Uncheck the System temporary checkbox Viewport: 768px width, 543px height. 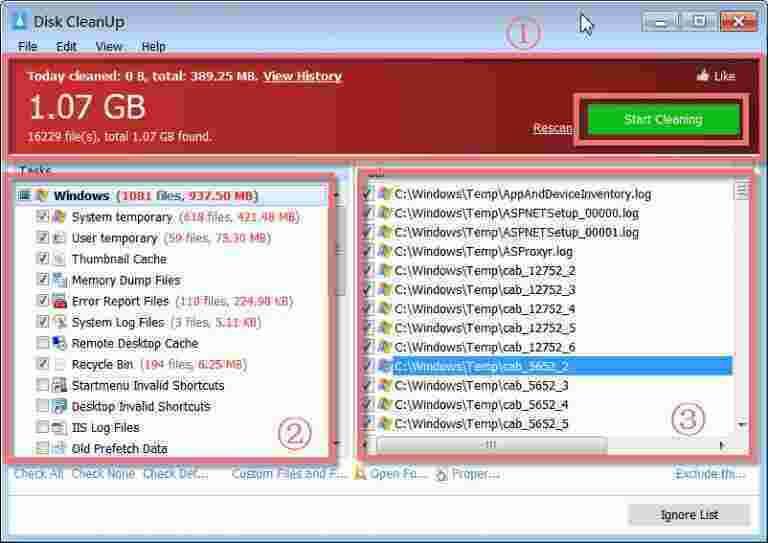43,216
